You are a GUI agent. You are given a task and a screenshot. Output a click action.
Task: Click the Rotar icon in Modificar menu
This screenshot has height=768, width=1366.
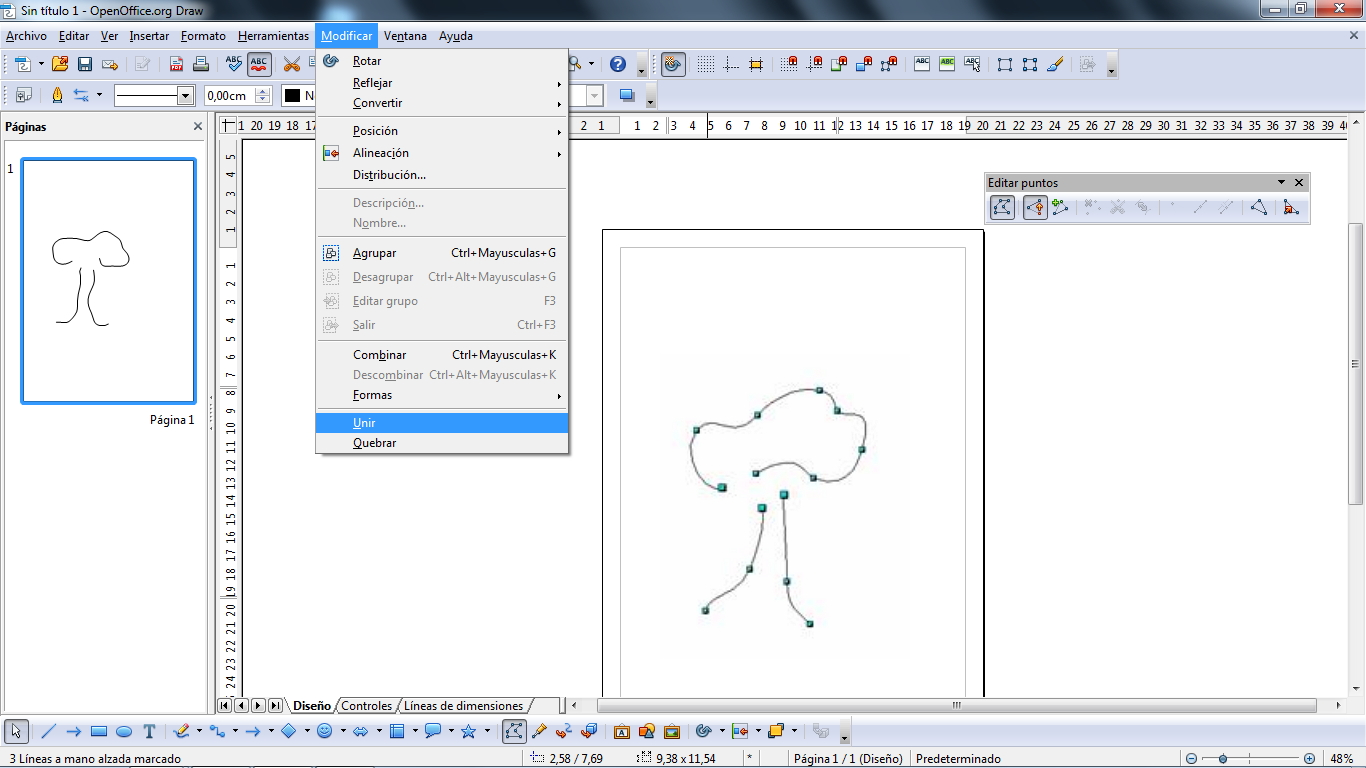(x=331, y=61)
